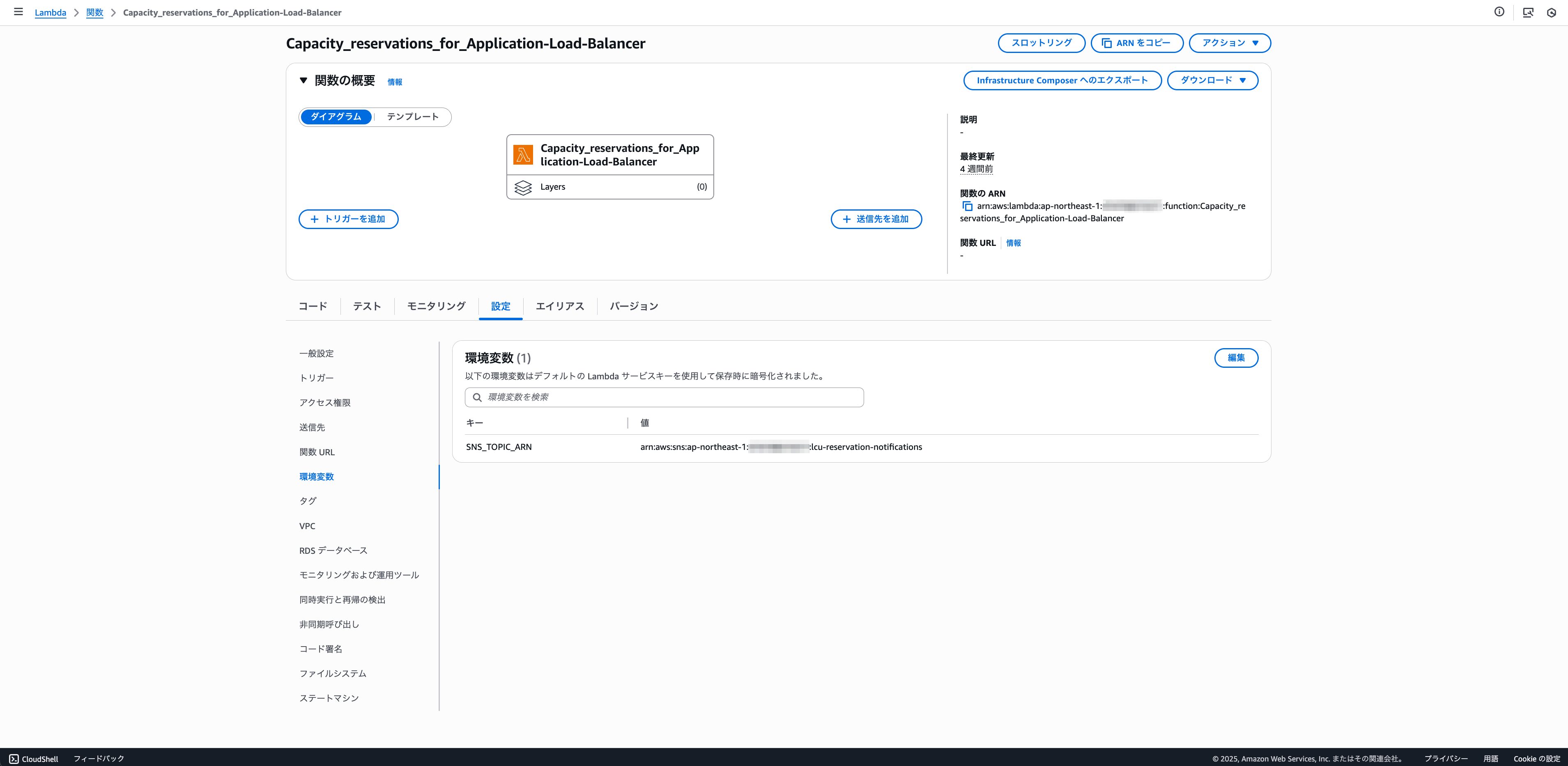Open Cookie の設定 in footer
1568x766 pixels.
(x=1537, y=759)
